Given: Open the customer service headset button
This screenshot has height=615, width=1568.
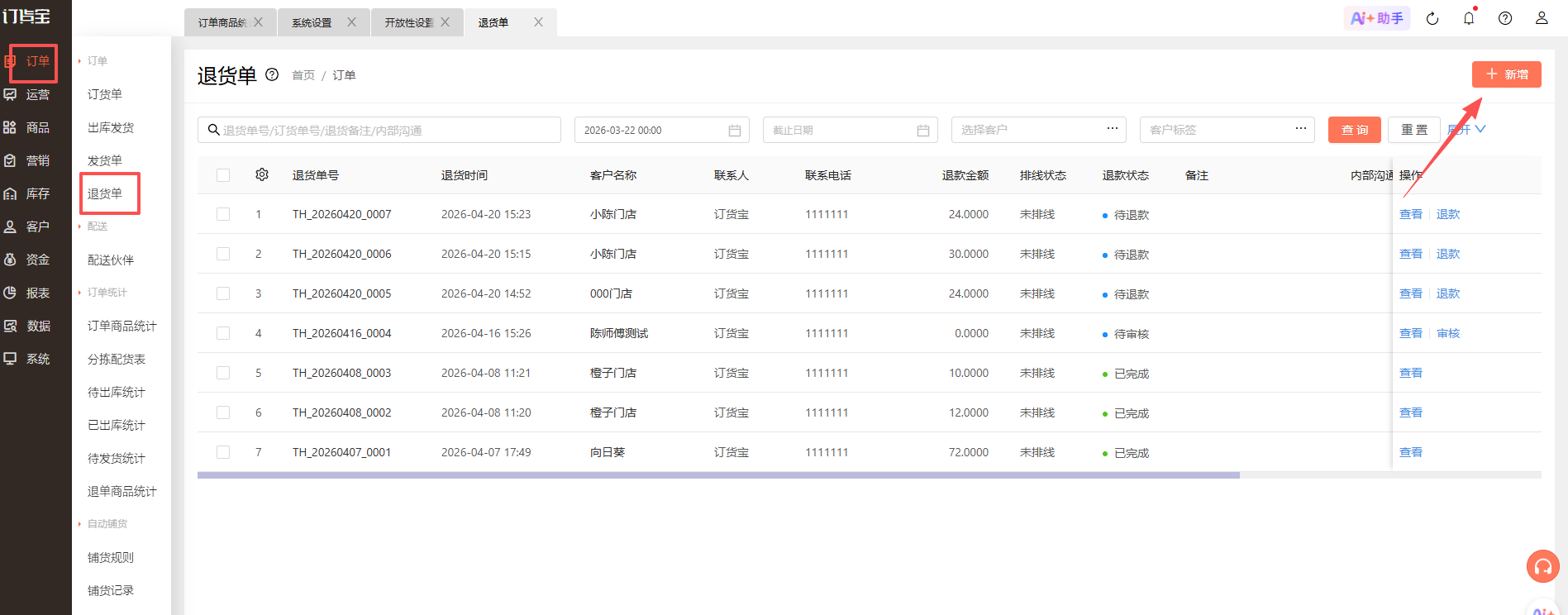Looking at the screenshot, I should coord(1542,566).
